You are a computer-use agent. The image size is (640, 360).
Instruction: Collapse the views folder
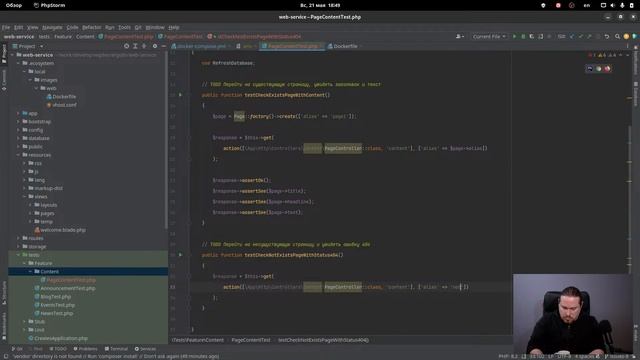(24, 197)
